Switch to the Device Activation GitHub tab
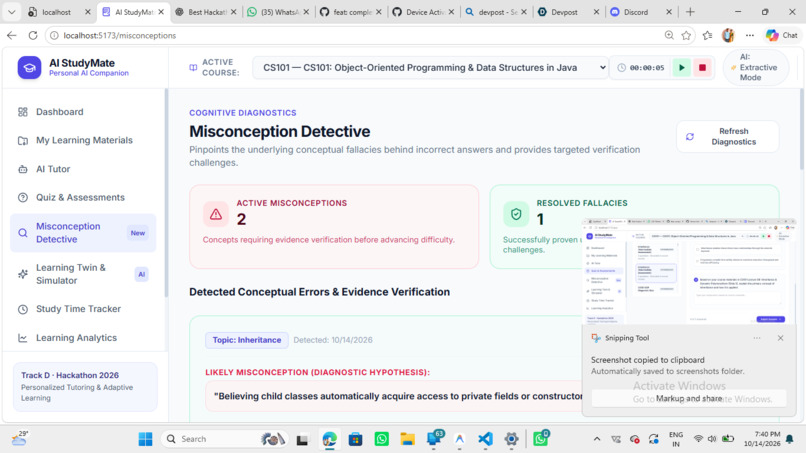Screen dimensions: 806x453 [423, 12]
